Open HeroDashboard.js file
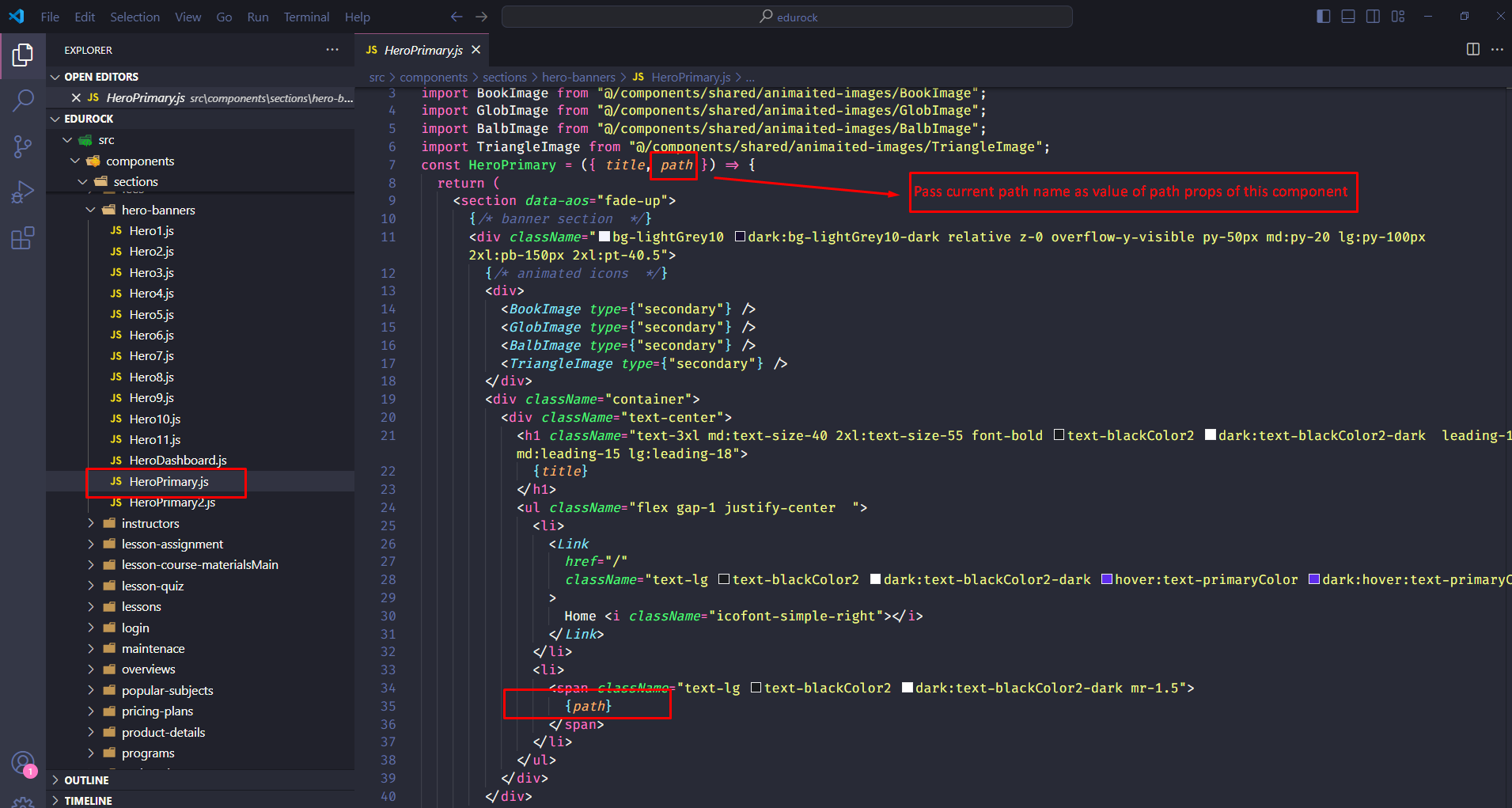 200,460
